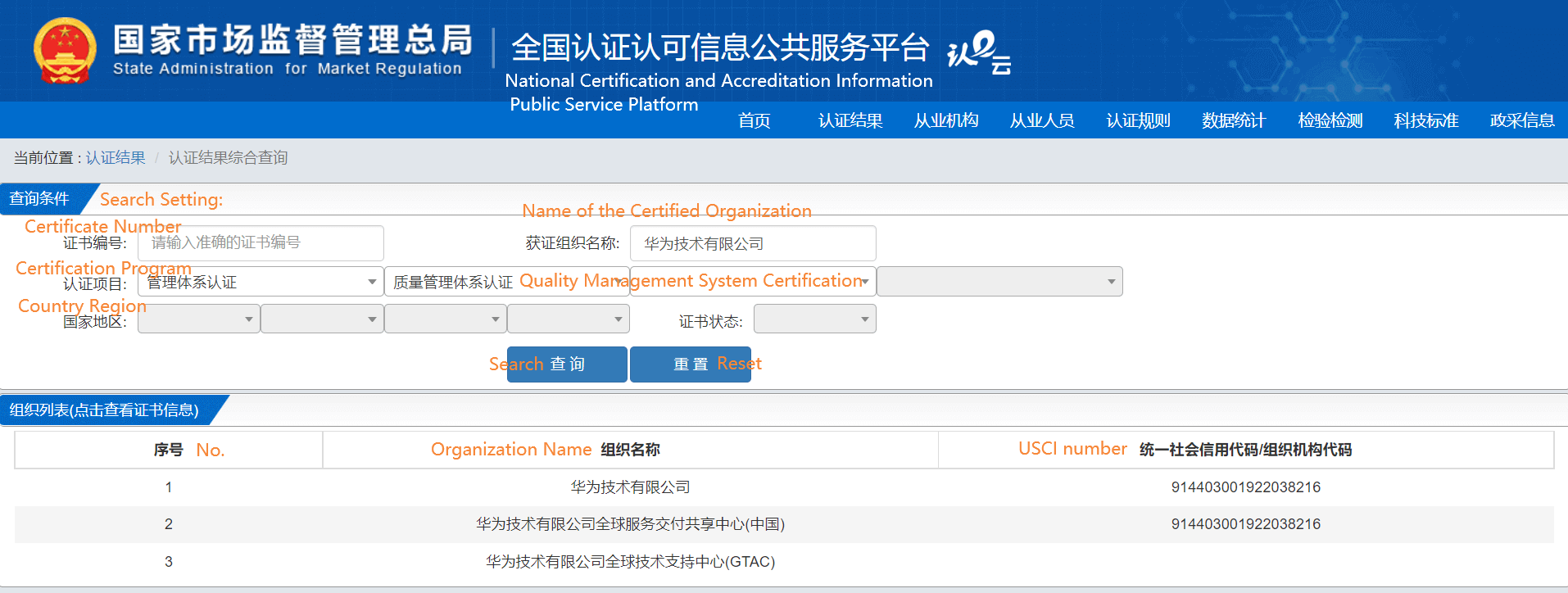Open the 数据统计 navigation item
Screen dimensions: 1568x593
click(x=1234, y=120)
